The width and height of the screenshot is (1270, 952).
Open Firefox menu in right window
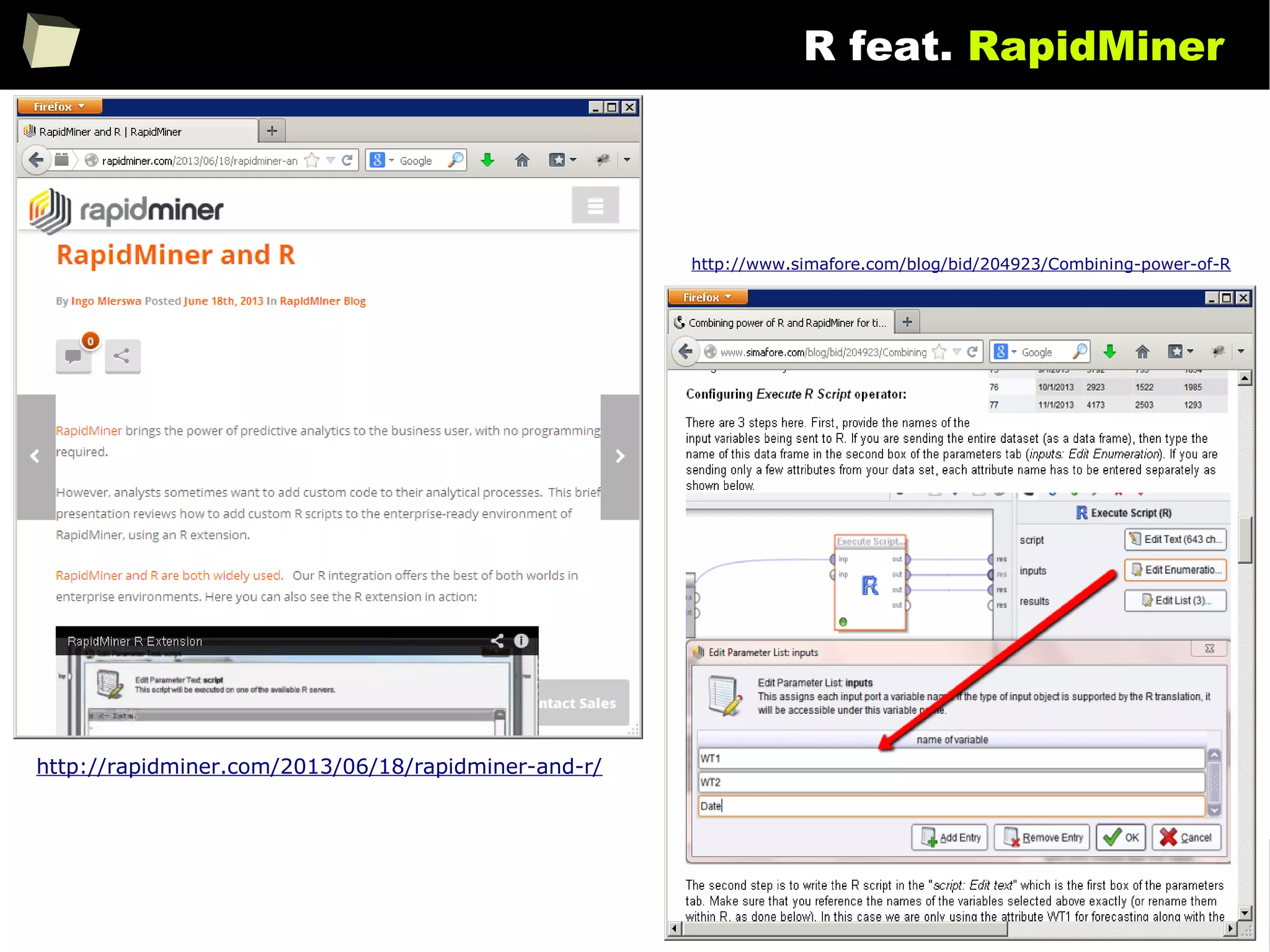[x=708, y=297]
